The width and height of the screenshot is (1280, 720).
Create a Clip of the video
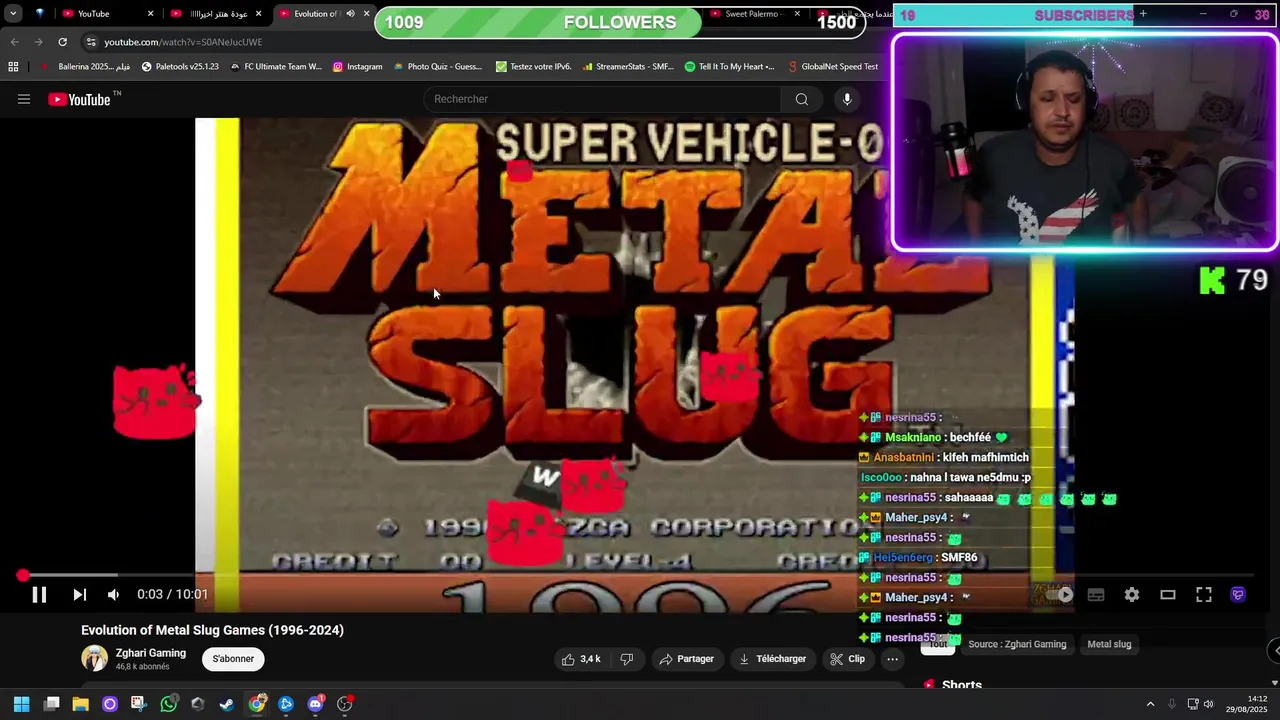(x=847, y=659)
